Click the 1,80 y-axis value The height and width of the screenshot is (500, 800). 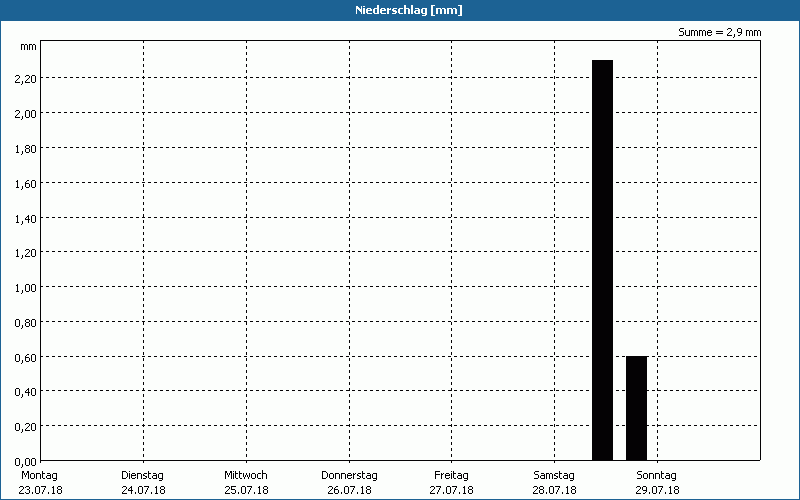point(26,148)
